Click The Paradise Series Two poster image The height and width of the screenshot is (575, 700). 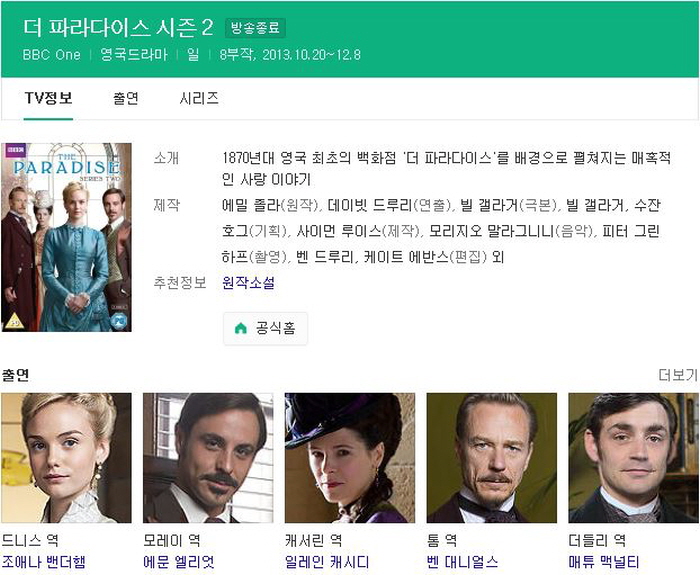[67, 237]
